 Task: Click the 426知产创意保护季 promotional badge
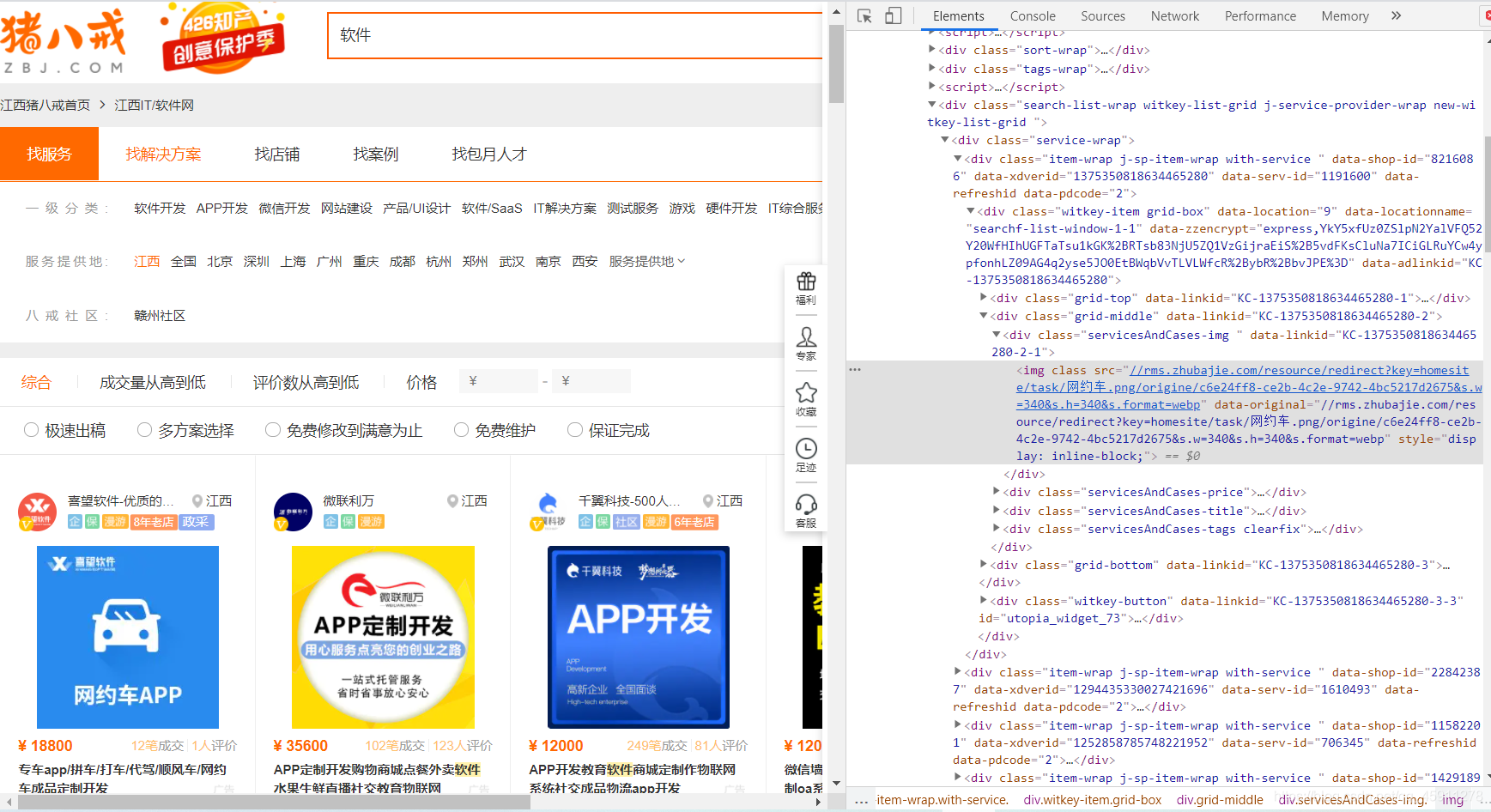(222, 38)
